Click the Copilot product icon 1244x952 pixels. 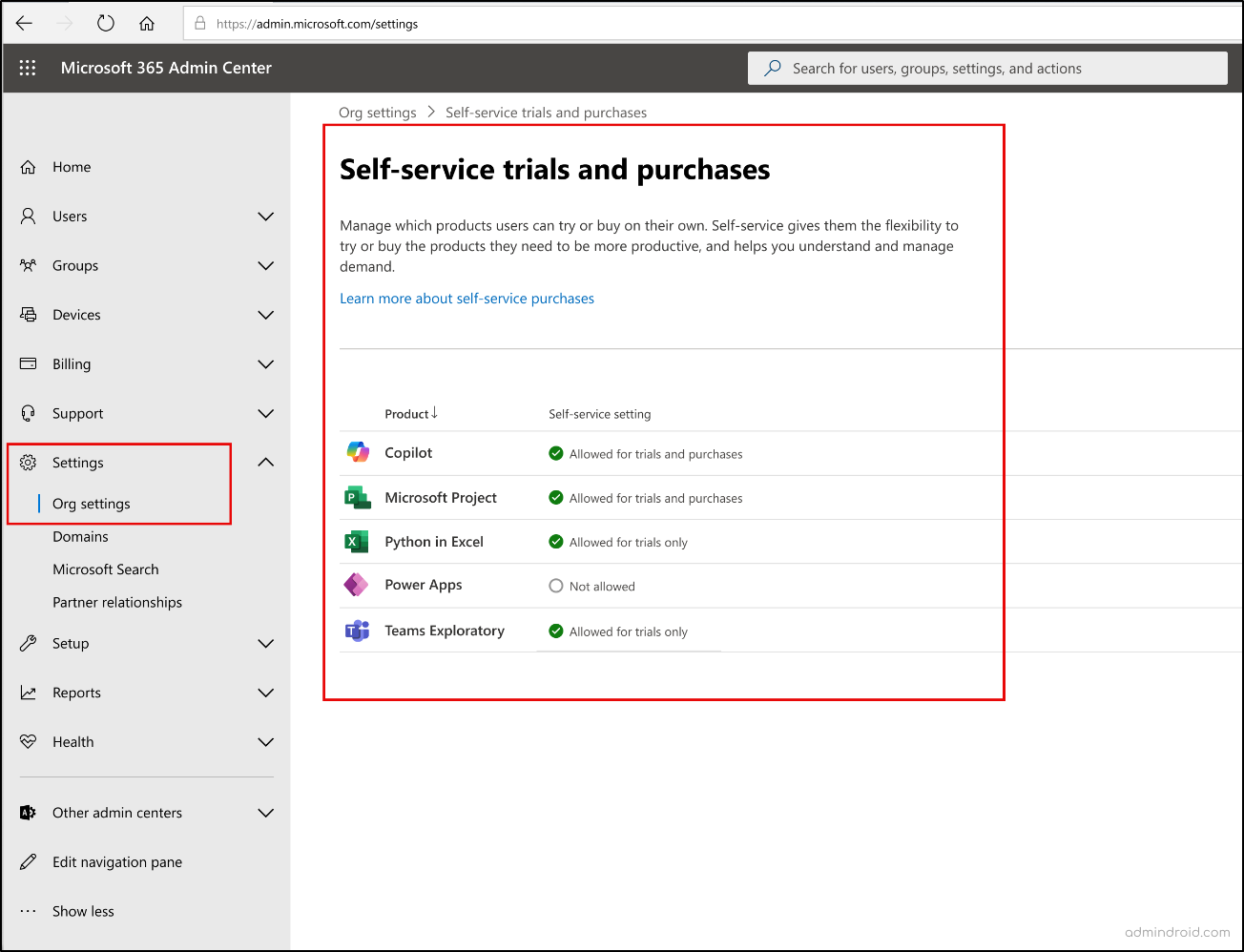[357, 453]
